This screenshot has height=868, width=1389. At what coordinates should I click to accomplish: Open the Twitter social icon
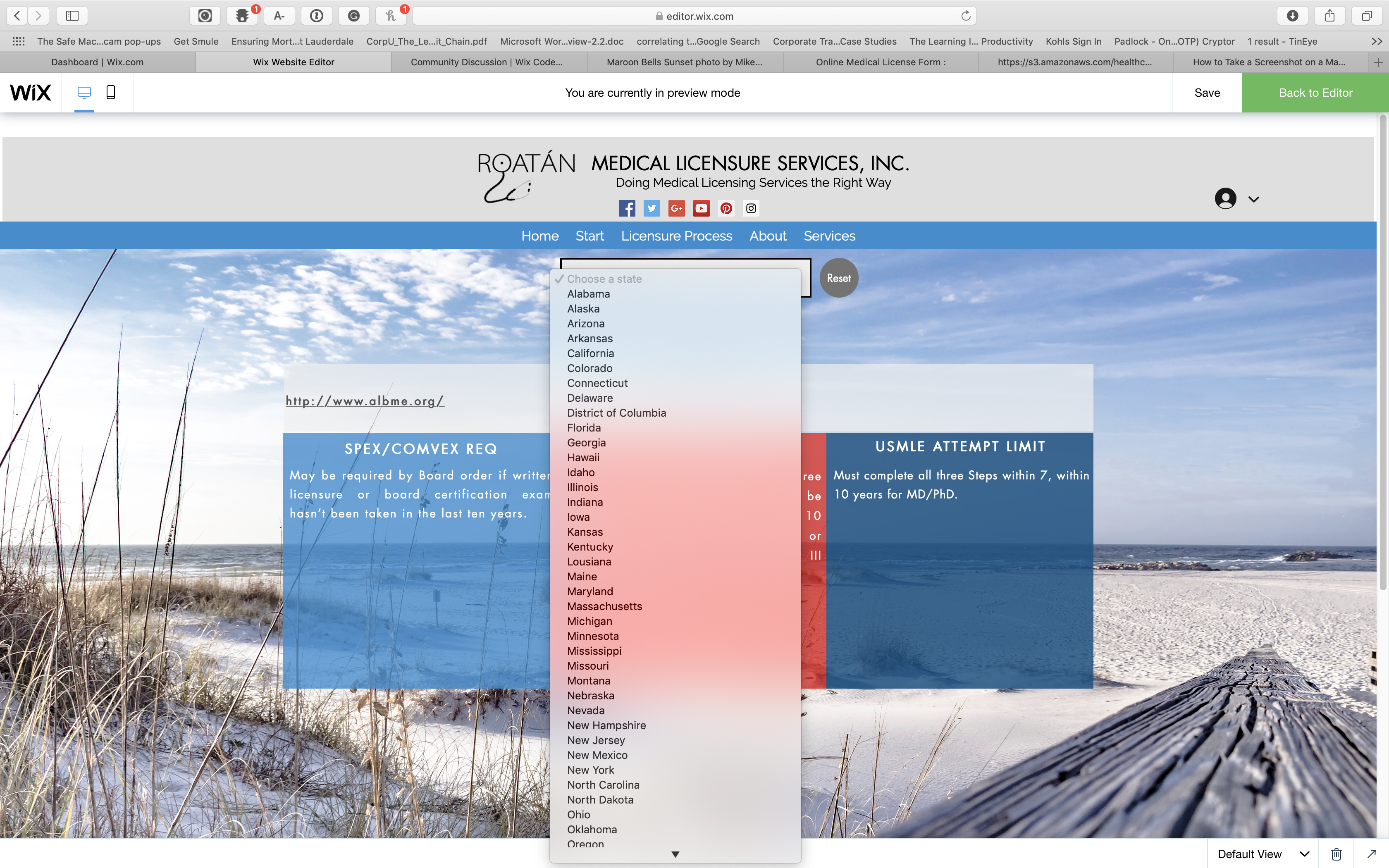(652, 208)
